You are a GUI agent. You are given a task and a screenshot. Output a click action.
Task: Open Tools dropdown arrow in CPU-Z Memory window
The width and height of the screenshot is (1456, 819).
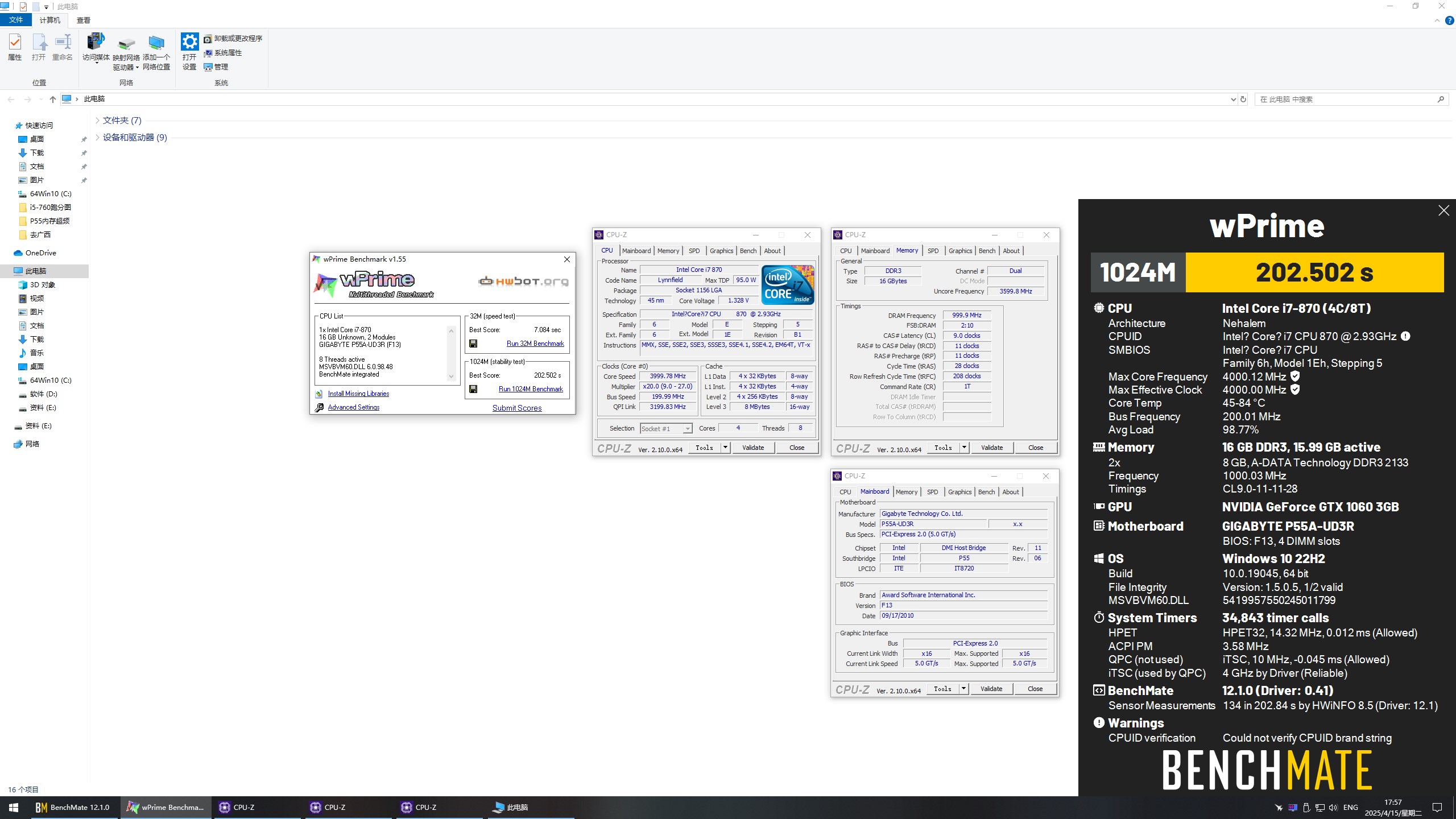point(964,448)
